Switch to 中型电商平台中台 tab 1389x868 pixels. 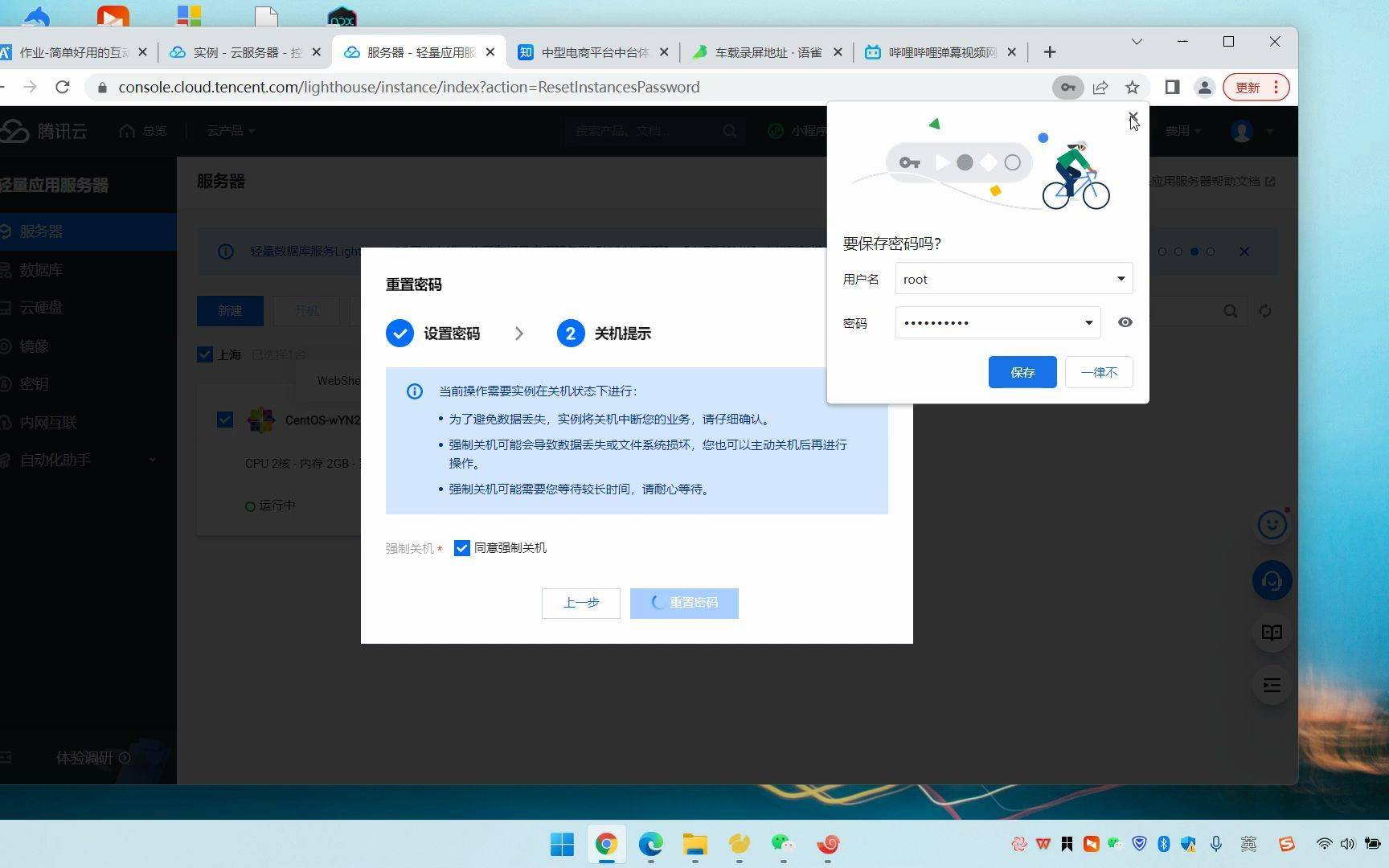click(x=594, y=52)
